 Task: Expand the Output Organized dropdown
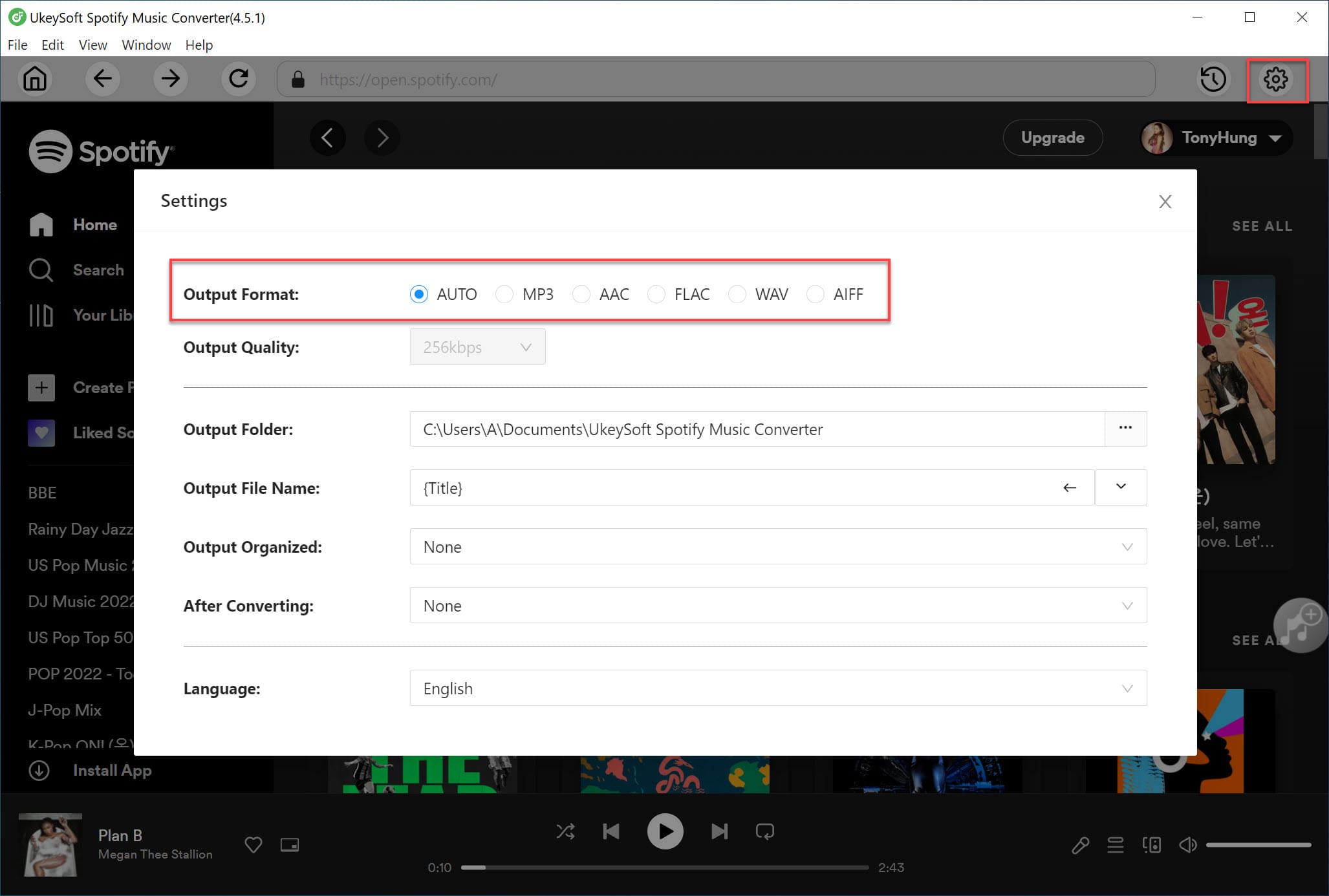point(1123,546)
